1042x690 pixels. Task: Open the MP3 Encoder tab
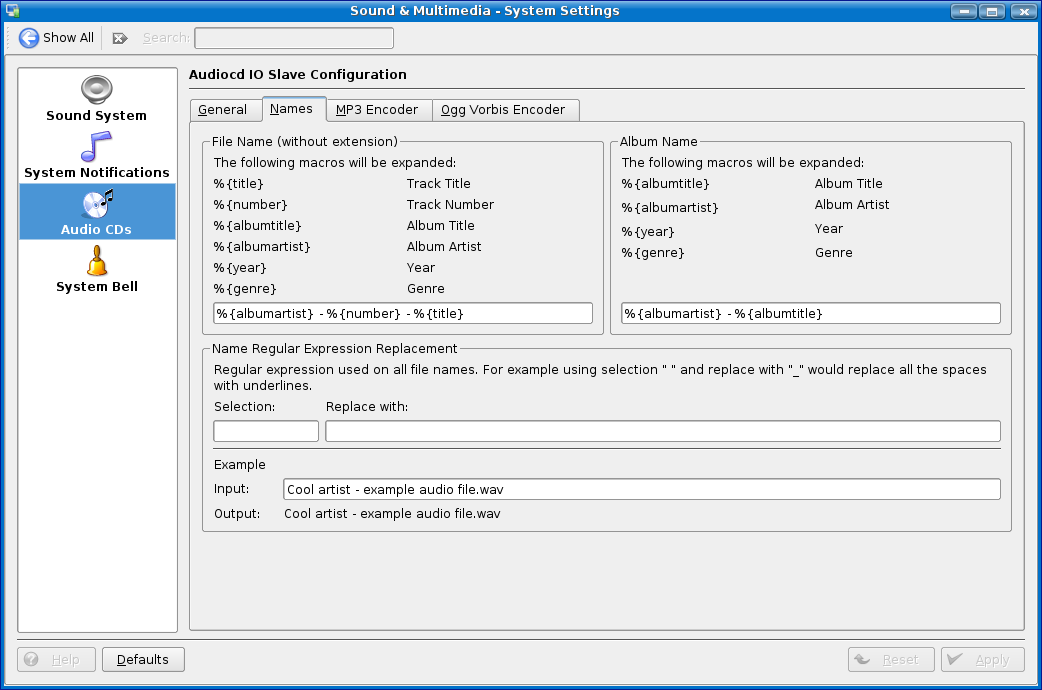377,110
